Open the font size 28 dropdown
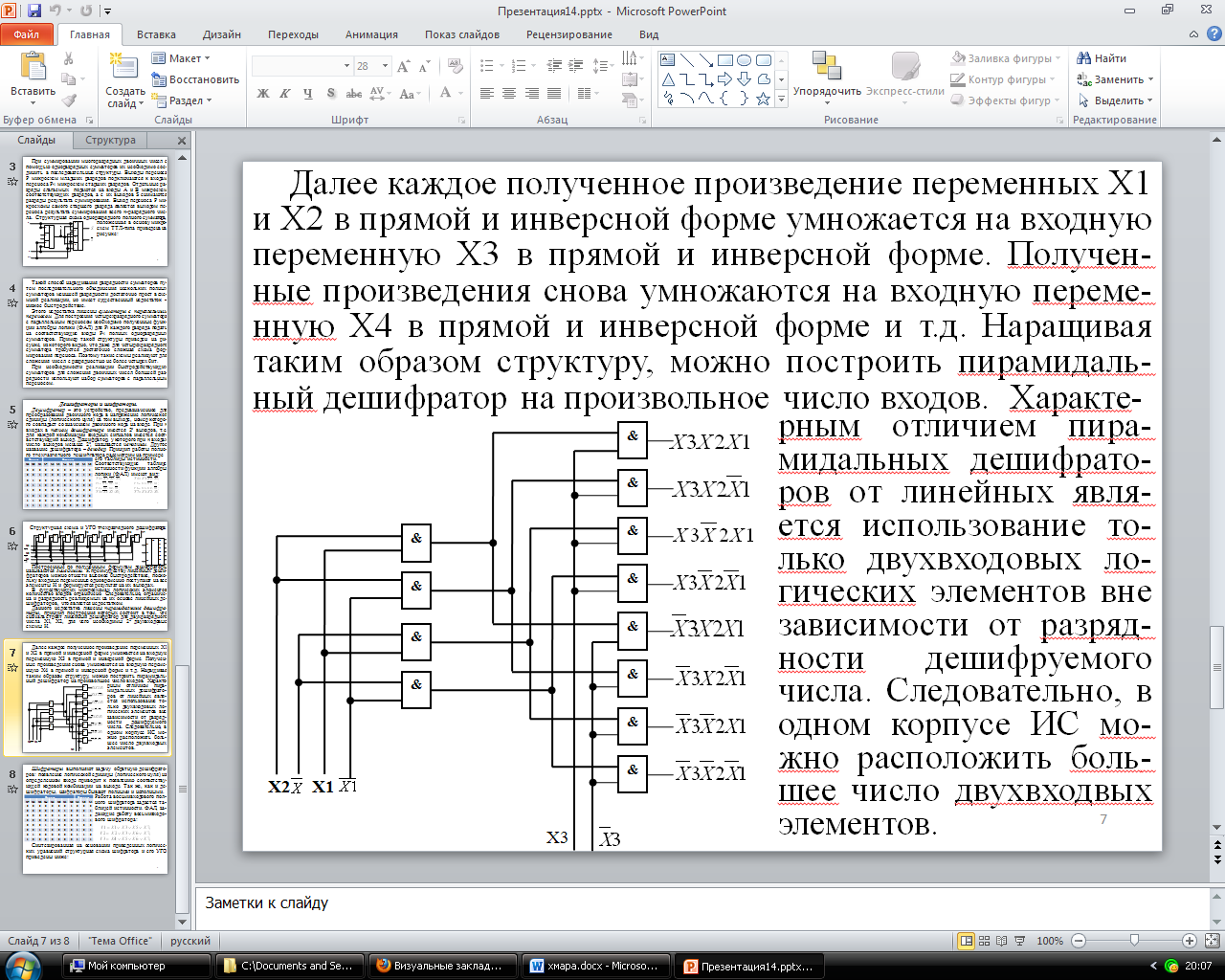Viewport: 1225px width, 980px height. pos(386,66)
